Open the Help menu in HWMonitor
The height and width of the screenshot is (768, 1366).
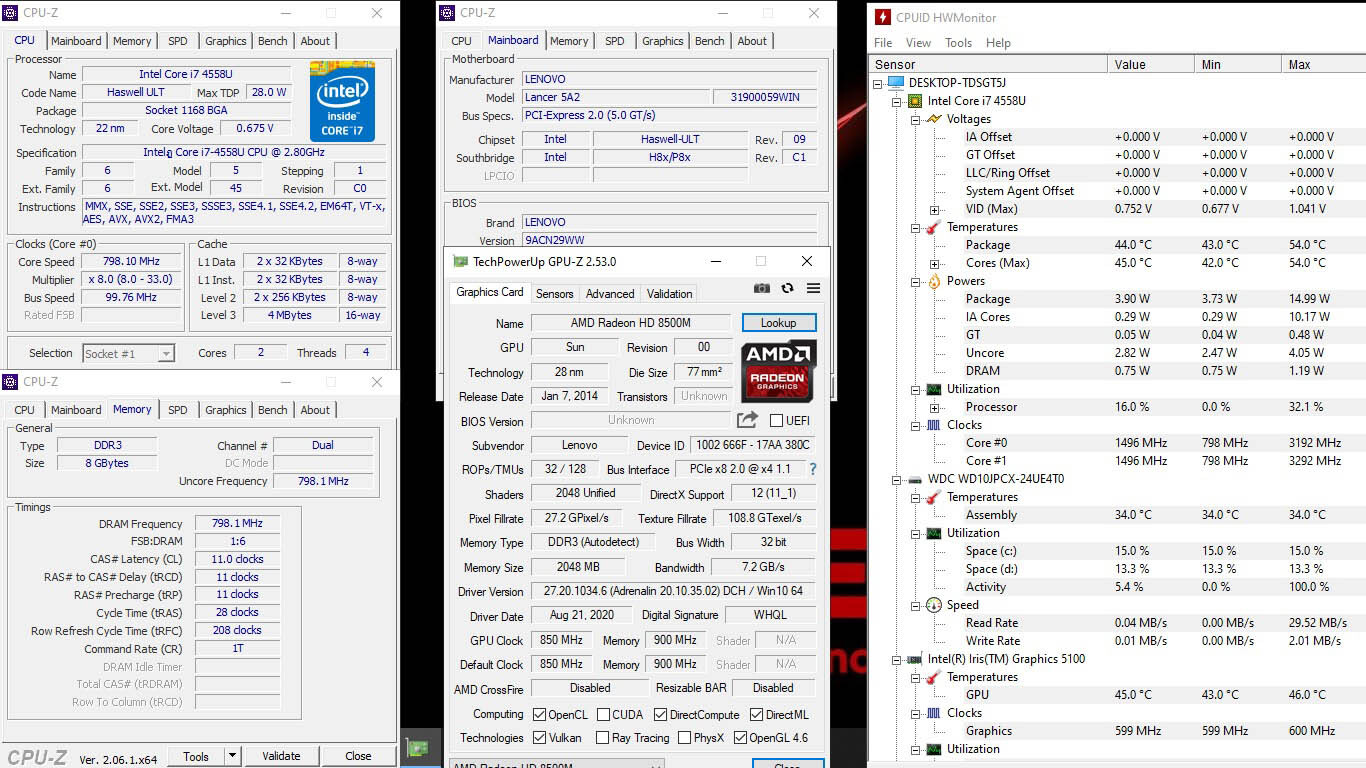click(x=998, y=43)
